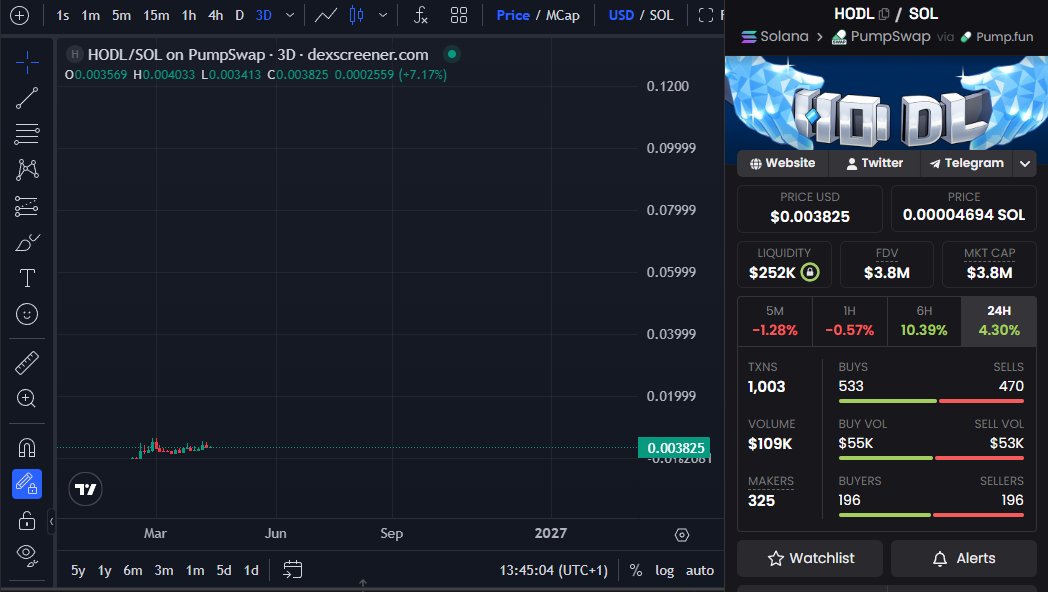Collapse the drawing toolbar side arrow

point(51,522)
